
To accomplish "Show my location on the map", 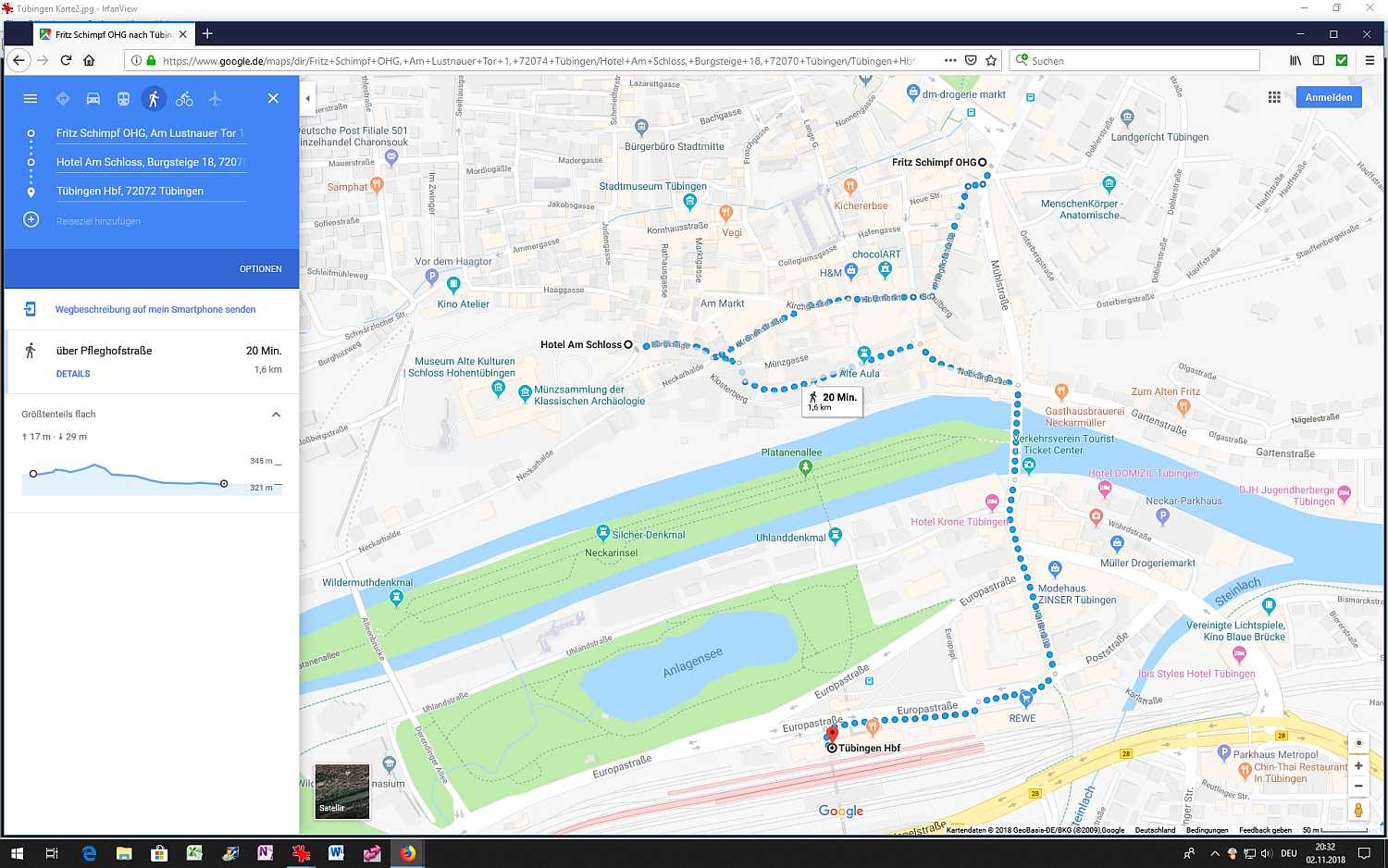I will point(1358,742).
